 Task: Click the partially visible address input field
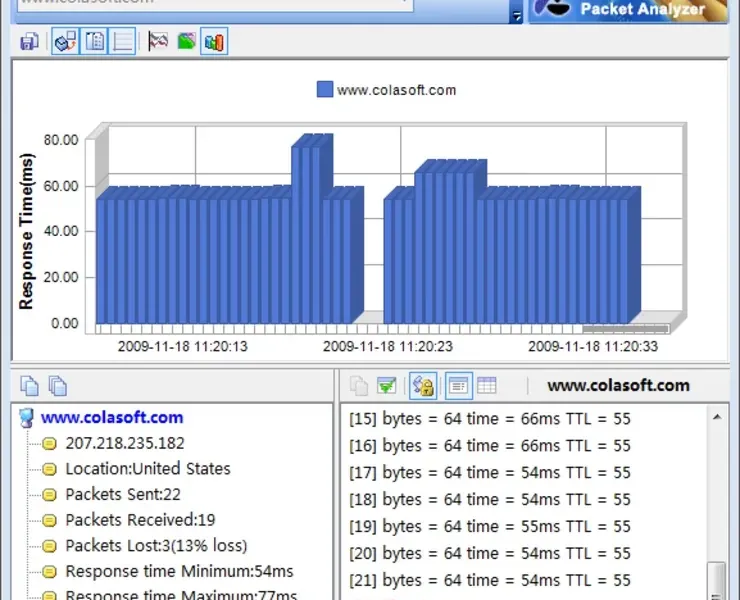click(x=215, y=4)
